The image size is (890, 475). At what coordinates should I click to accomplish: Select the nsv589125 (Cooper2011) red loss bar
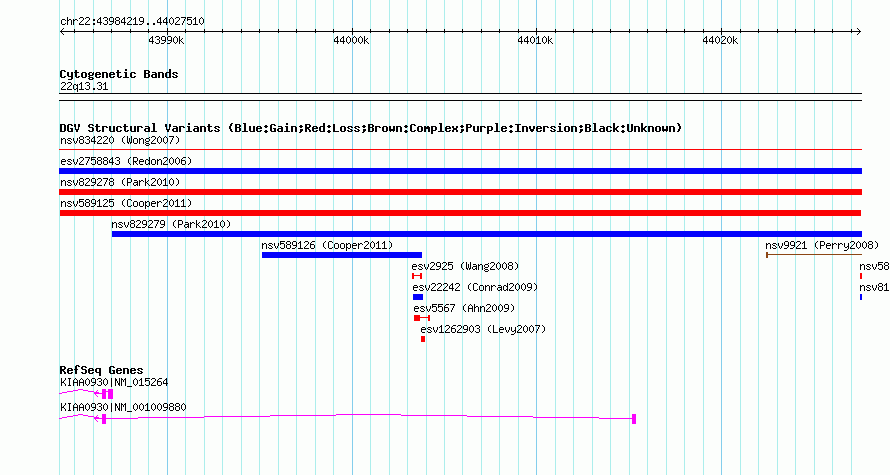click(x=460, y=213)
